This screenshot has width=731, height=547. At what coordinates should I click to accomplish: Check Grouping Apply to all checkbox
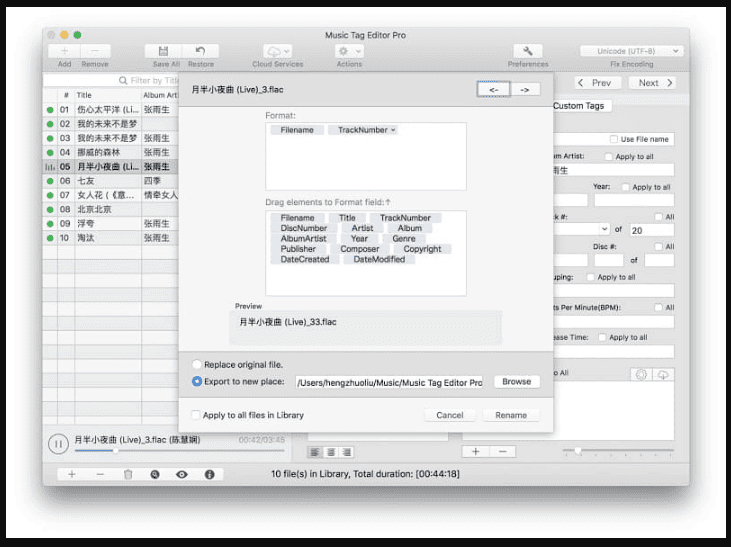click(x=591, y=277)
